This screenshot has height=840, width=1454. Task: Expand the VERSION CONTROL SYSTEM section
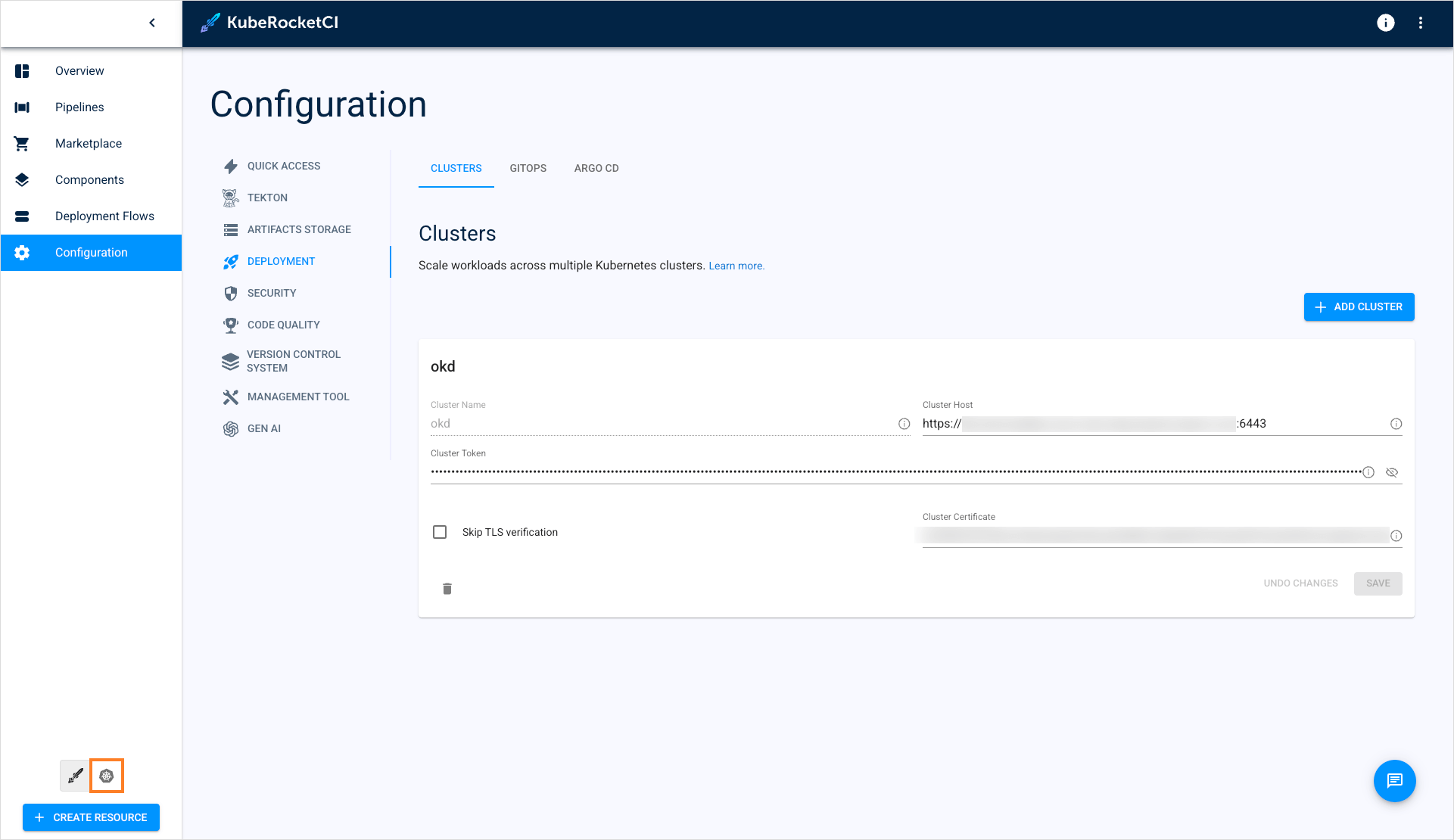click(294, 361)
